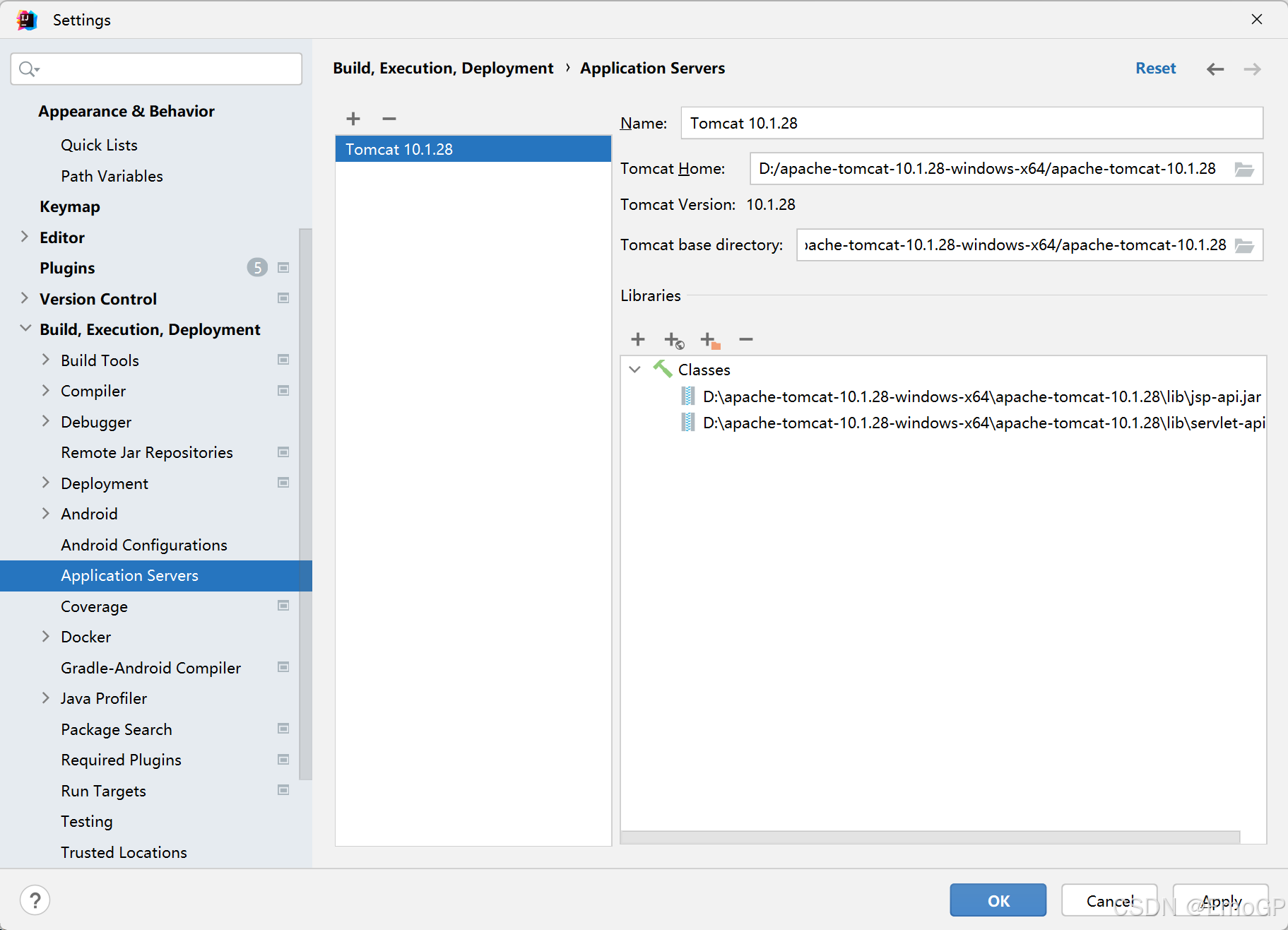Expand the Version Control group
The width and height of the screenshot is (1288, 930).
point(25,298)
